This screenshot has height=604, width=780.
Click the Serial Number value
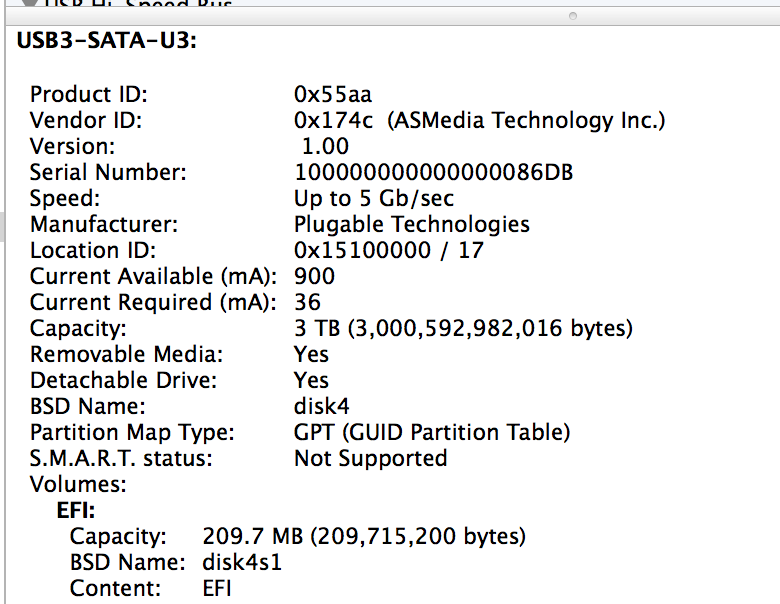pyautogui.click(x=433, y=173)
